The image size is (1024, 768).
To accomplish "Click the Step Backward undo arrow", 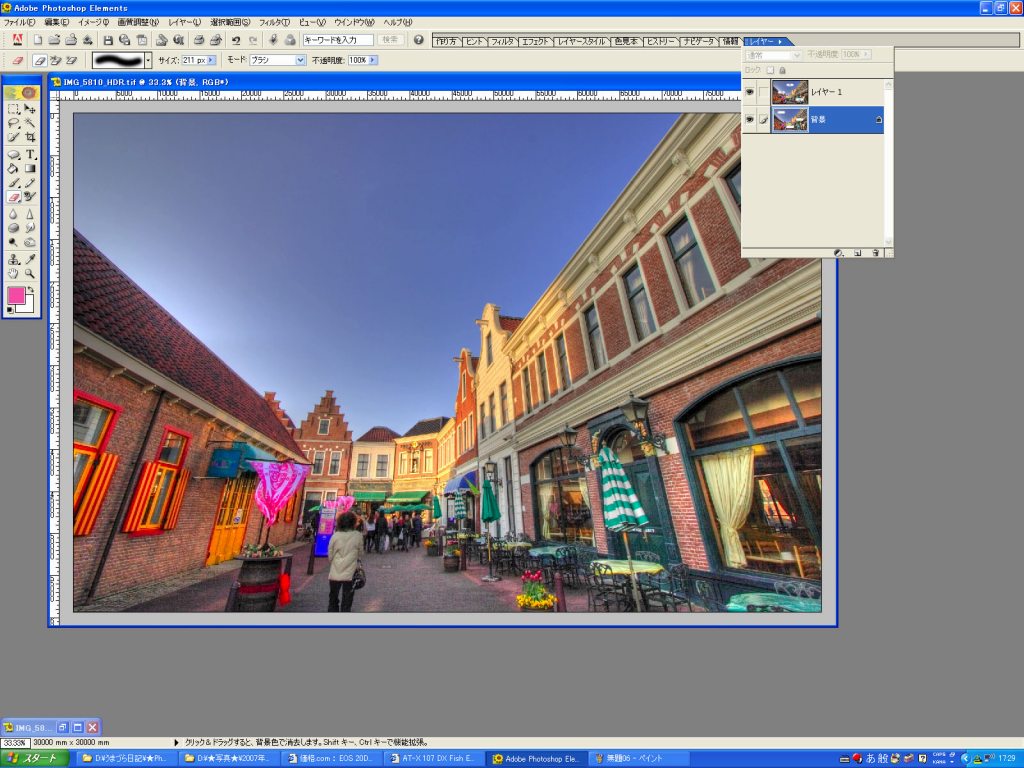I will [x=236, y=40].
